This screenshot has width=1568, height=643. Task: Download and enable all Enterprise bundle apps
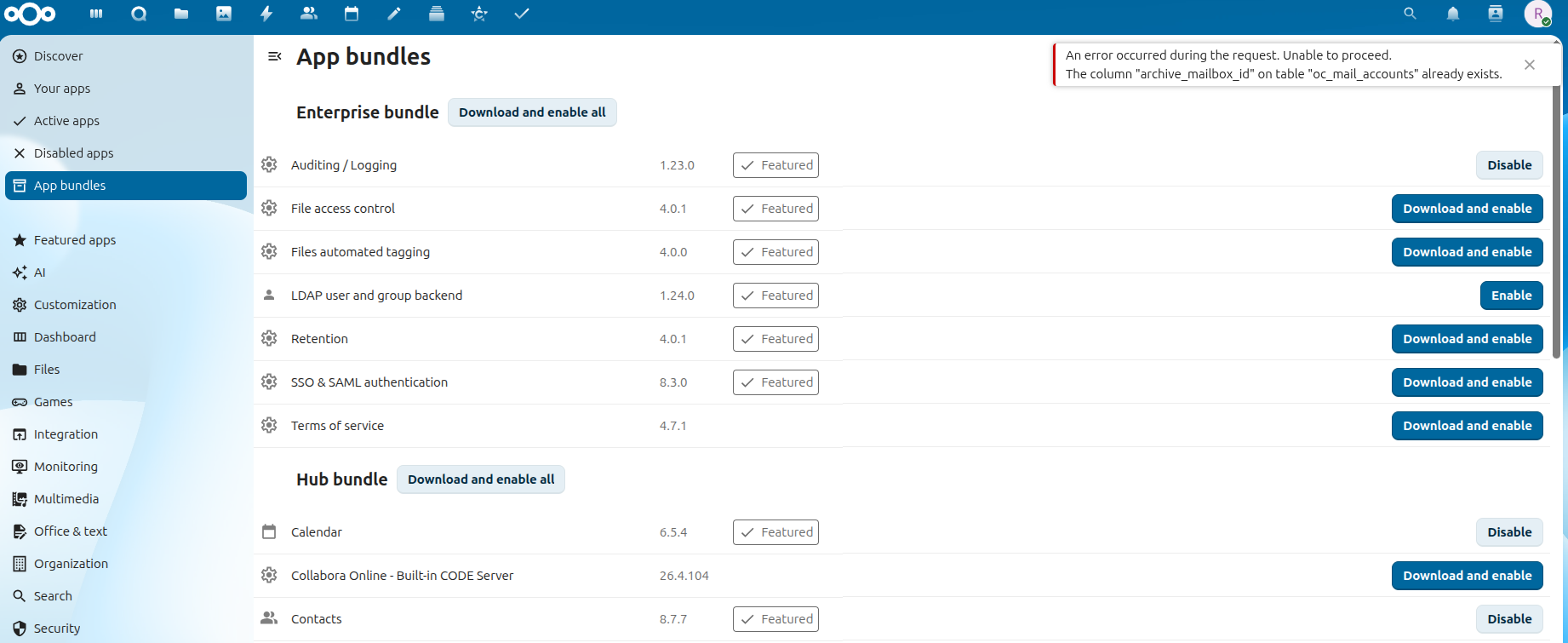click(x=532, y=112)
